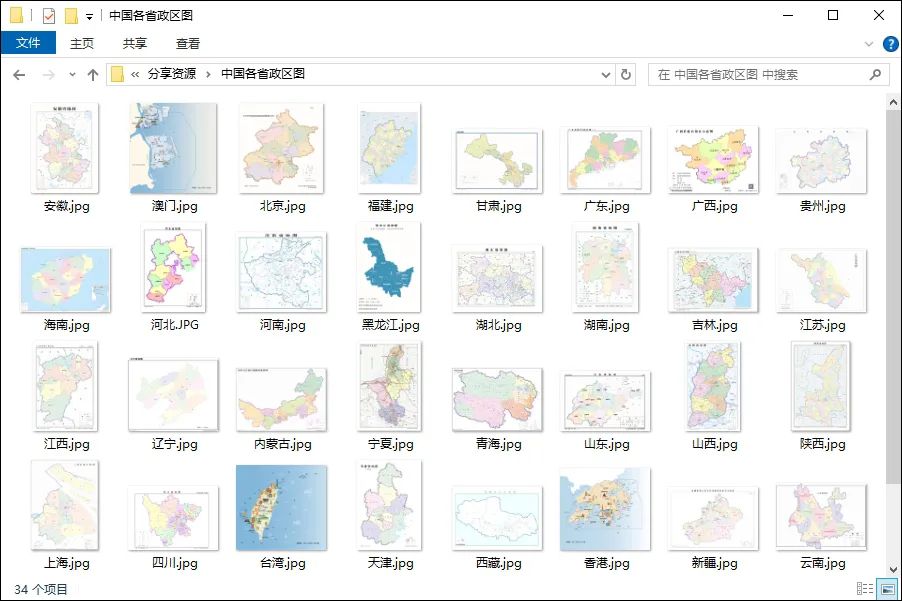Image resolution: width=902 pixels, height=601 pixels.
Task: Select the 江苏.jpg thumbnail
Action: click(x=821, y=281)
